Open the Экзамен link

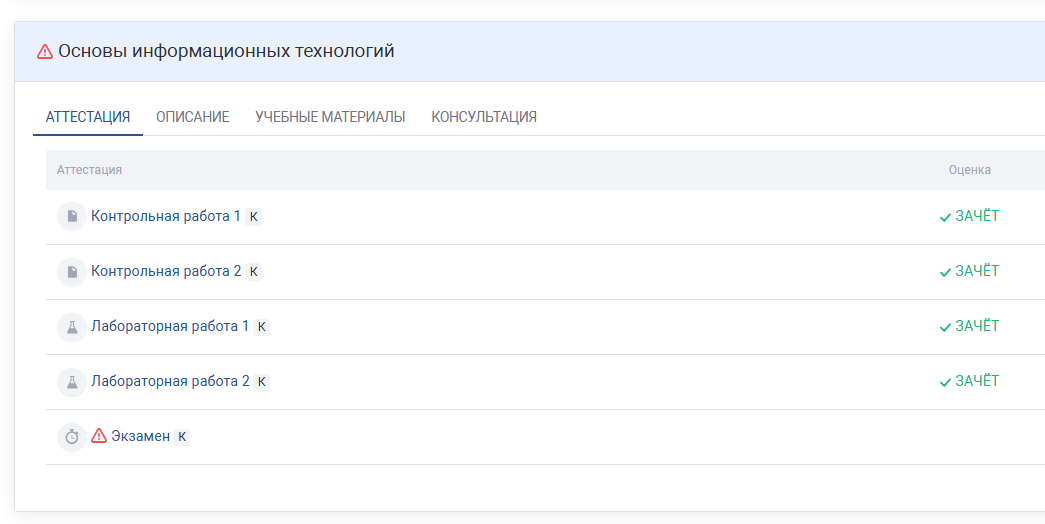coord(140,436)
